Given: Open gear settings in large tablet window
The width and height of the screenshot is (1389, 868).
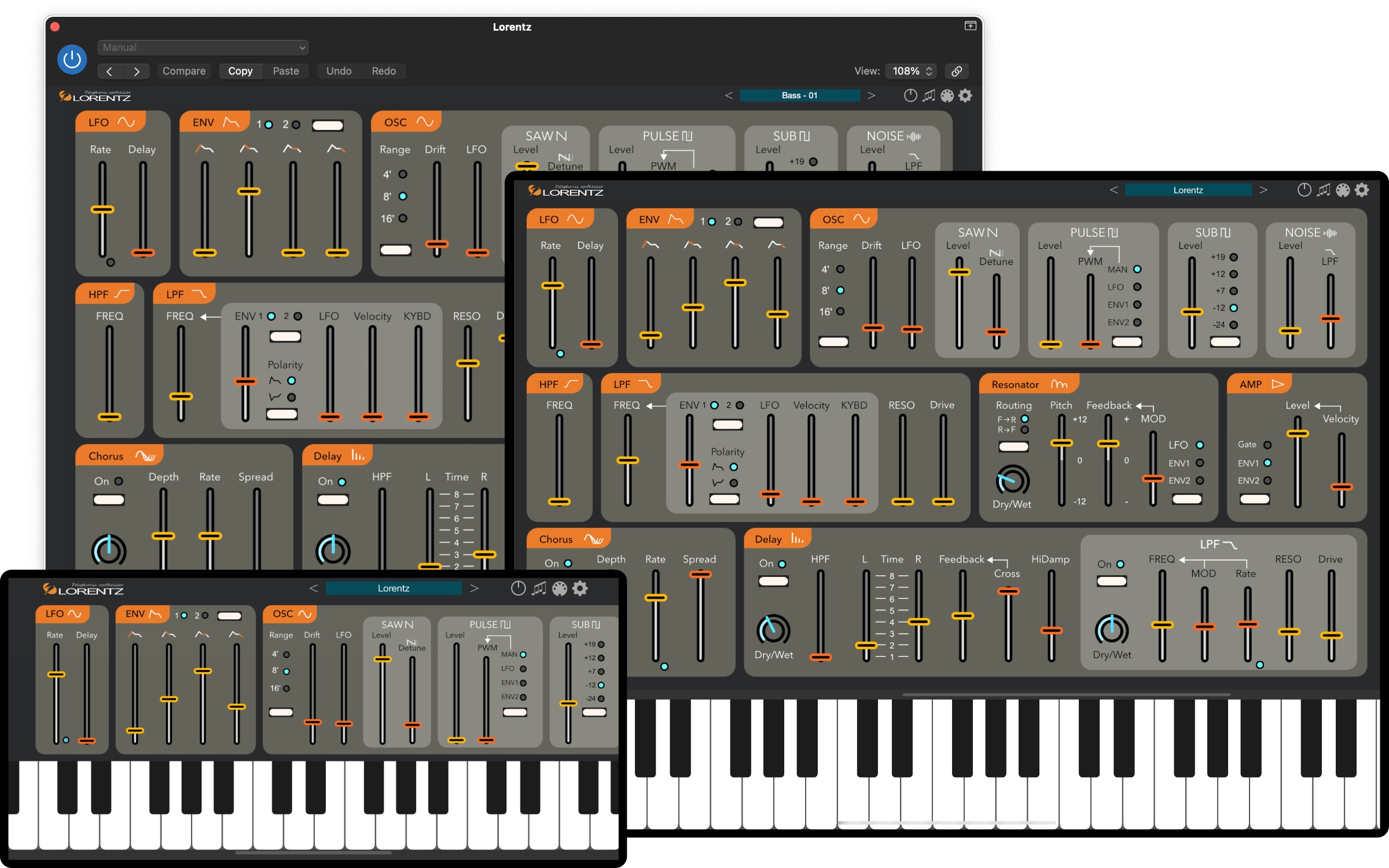Looking at the screenshot, I should pyautogui.click(x=1362, y=190).
